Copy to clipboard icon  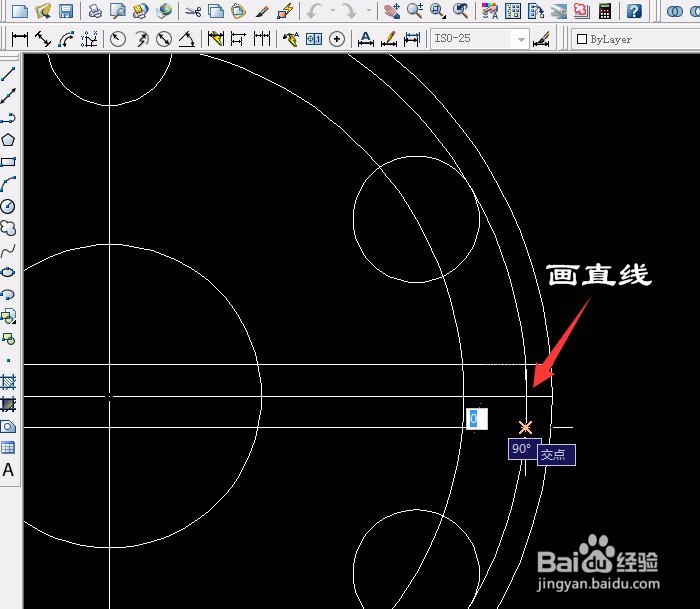[x=216, y=11]
